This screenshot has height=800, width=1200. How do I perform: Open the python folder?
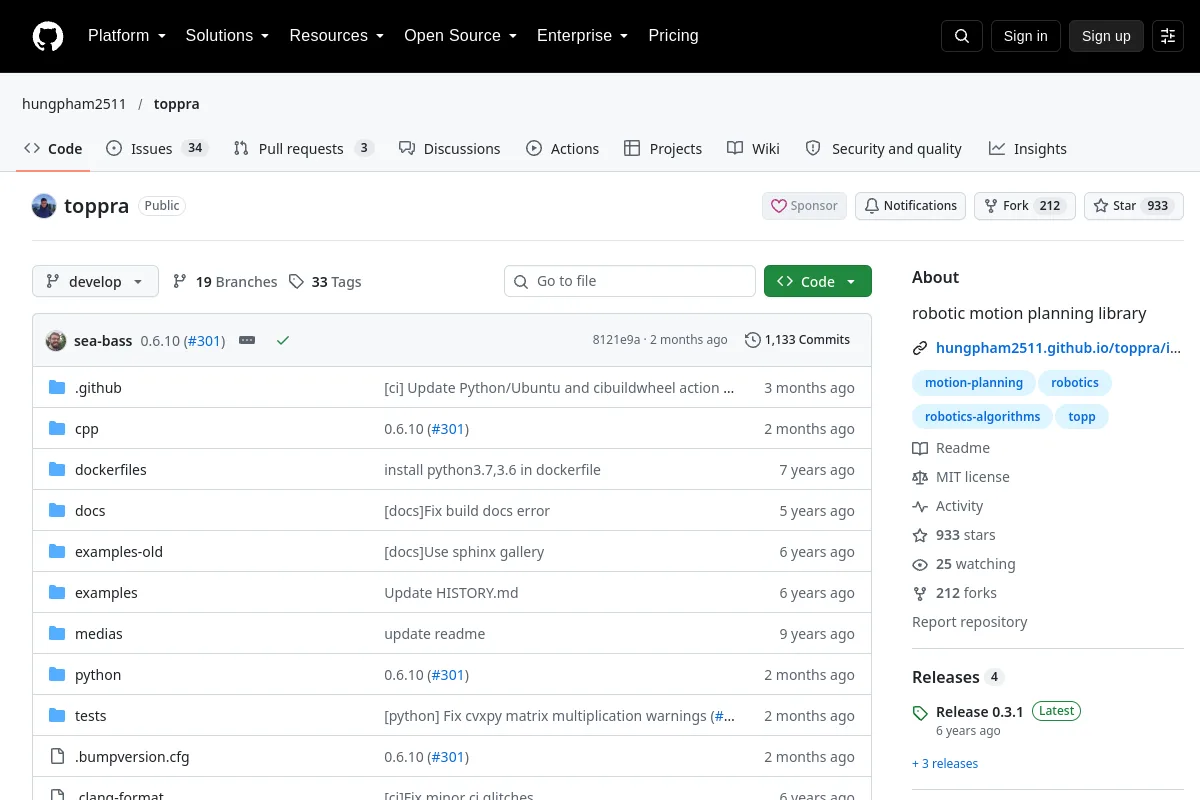(98, 675)
